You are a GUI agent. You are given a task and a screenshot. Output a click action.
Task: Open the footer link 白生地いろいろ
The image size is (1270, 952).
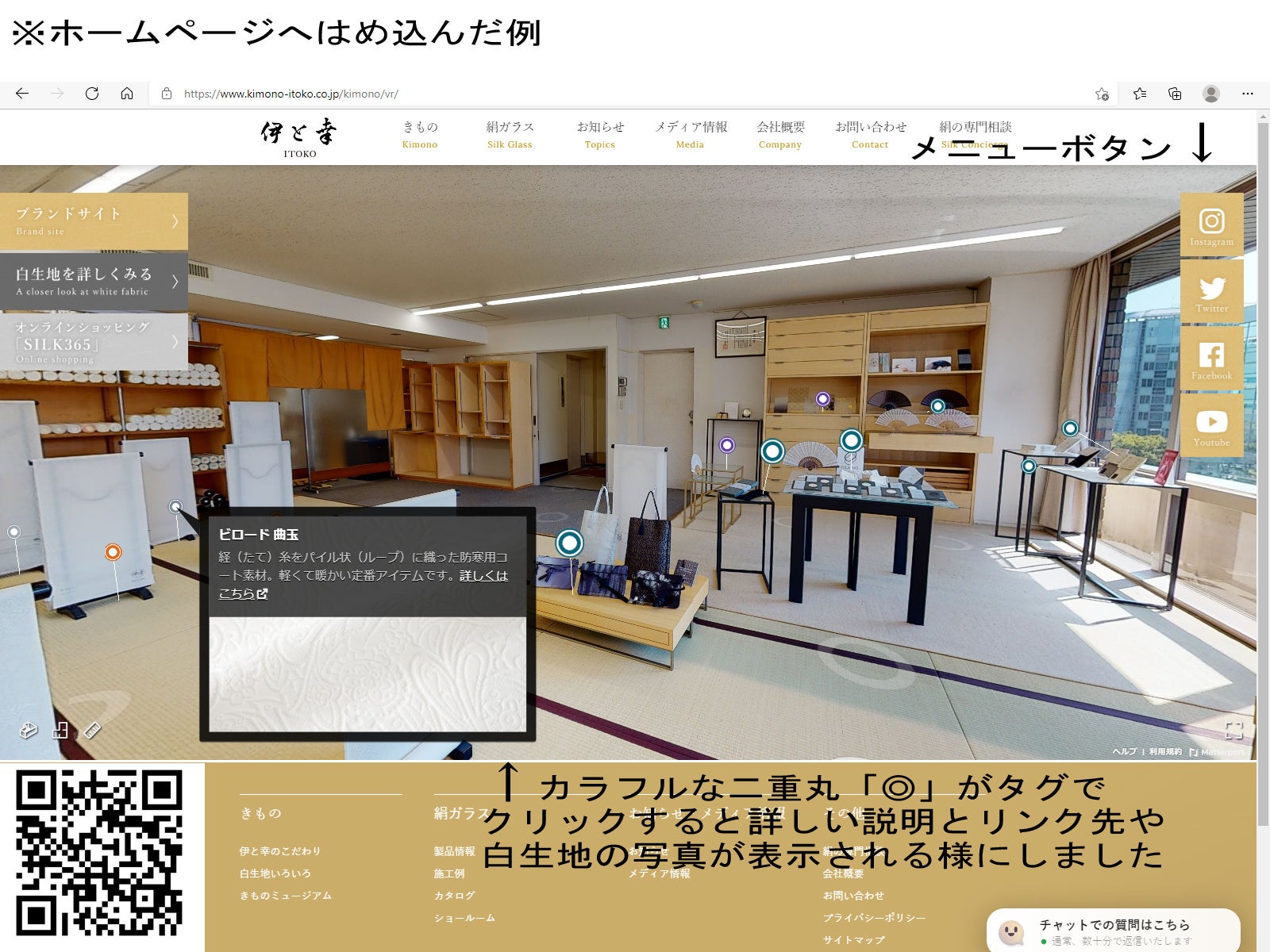coord(275,873)
